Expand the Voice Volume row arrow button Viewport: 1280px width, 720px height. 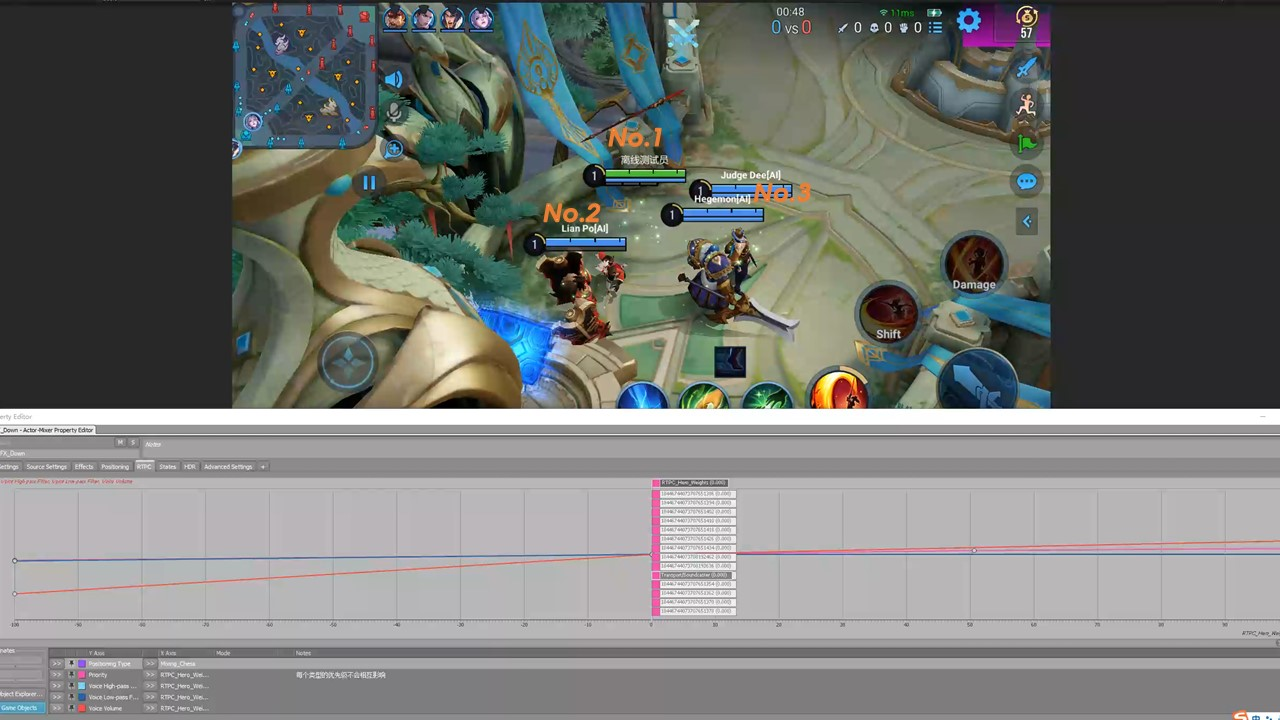[57, 708]
